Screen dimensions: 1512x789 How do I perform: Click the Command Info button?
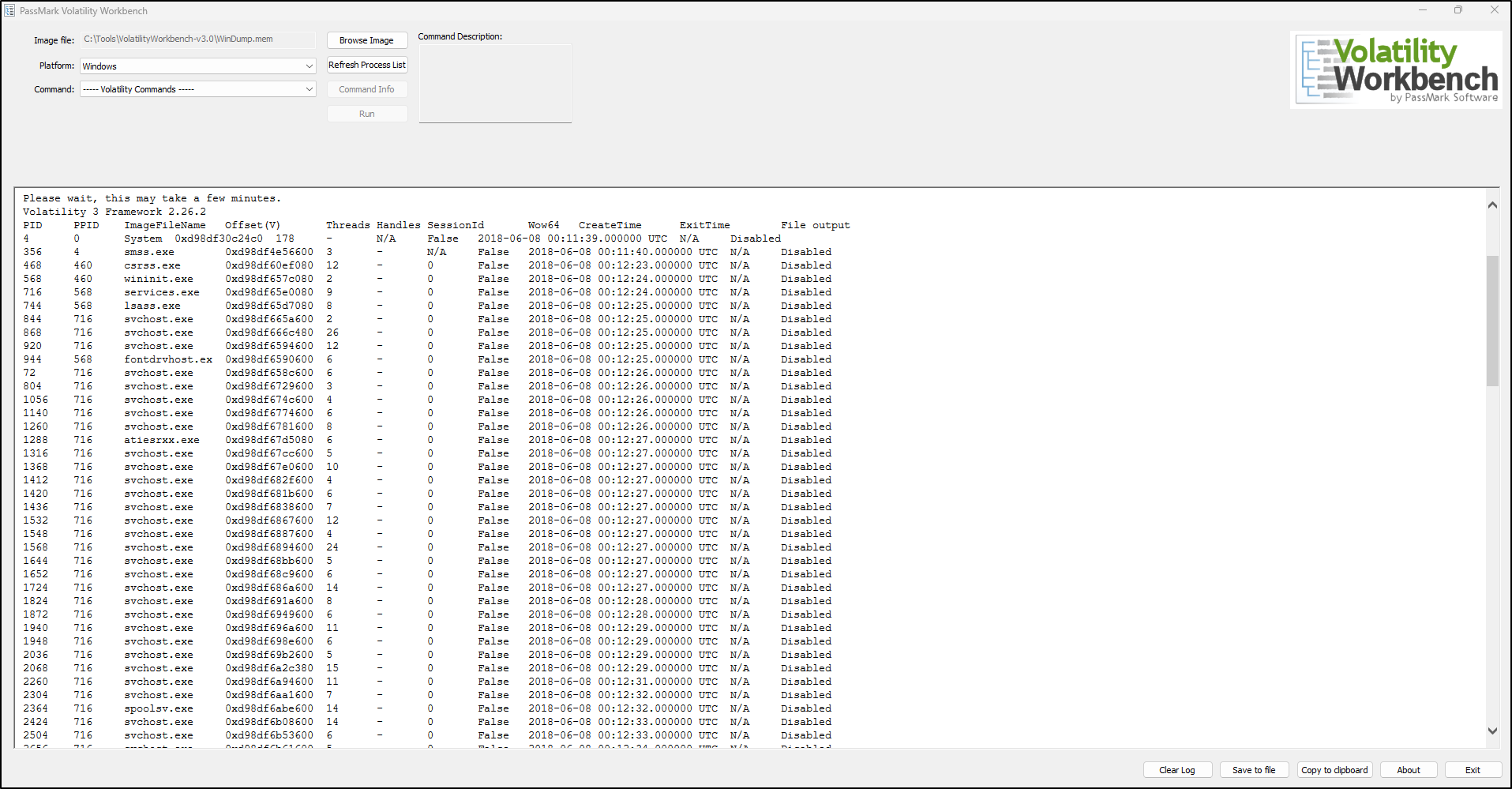pos(367,89)
